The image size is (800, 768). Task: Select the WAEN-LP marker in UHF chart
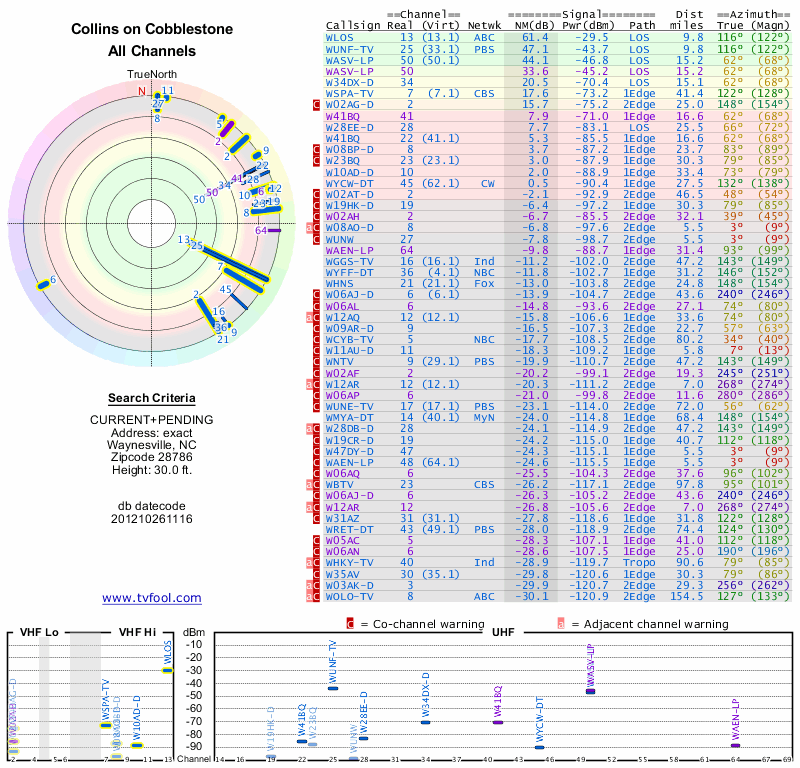pos(735,746)
